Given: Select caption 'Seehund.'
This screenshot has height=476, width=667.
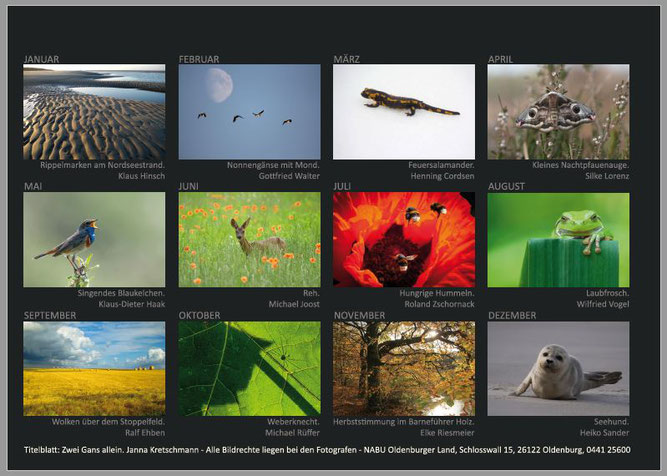Looking at the screenshot, I should (611, 422).
